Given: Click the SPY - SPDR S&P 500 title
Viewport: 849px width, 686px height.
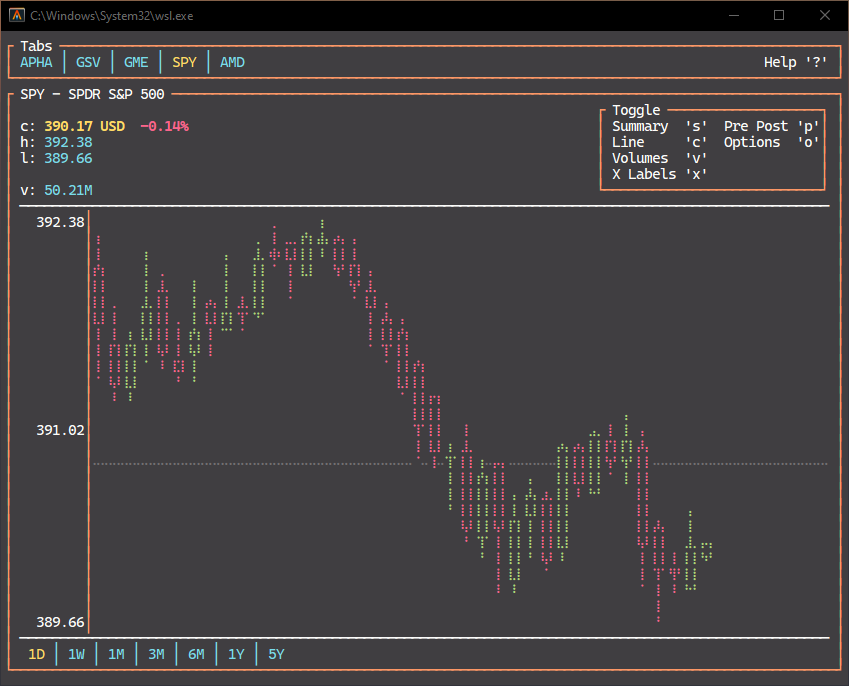Looking at the screenshot, I should coord(92,94).
